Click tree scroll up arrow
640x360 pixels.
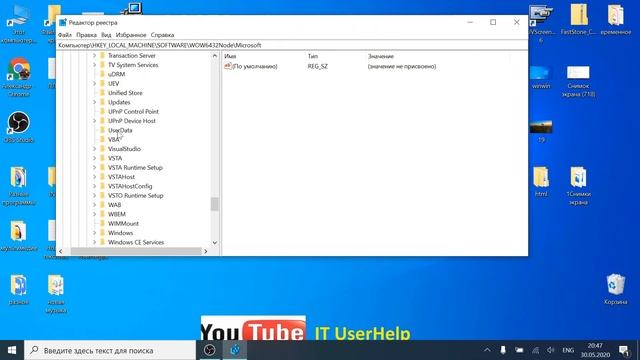click(215, 56)
